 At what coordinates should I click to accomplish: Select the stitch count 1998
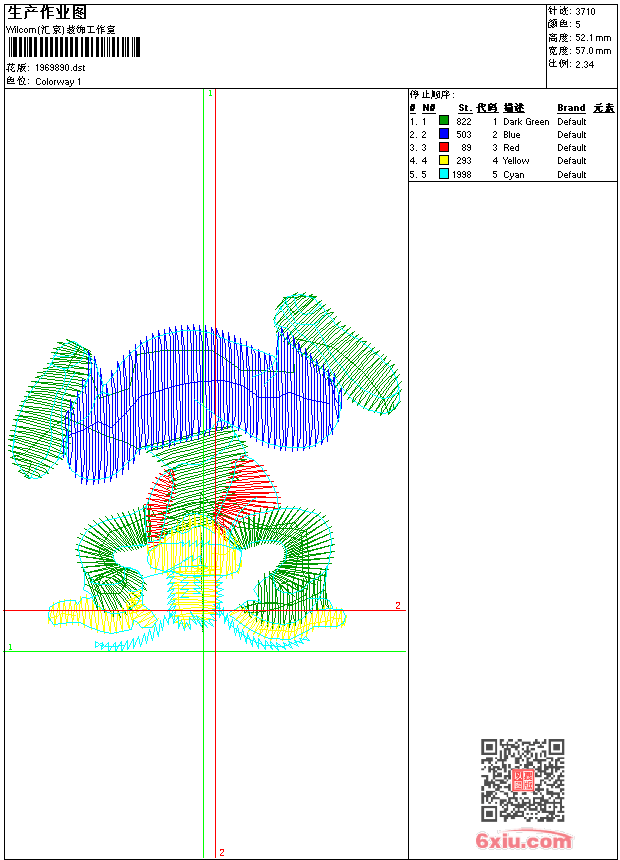tap(461, 174)
